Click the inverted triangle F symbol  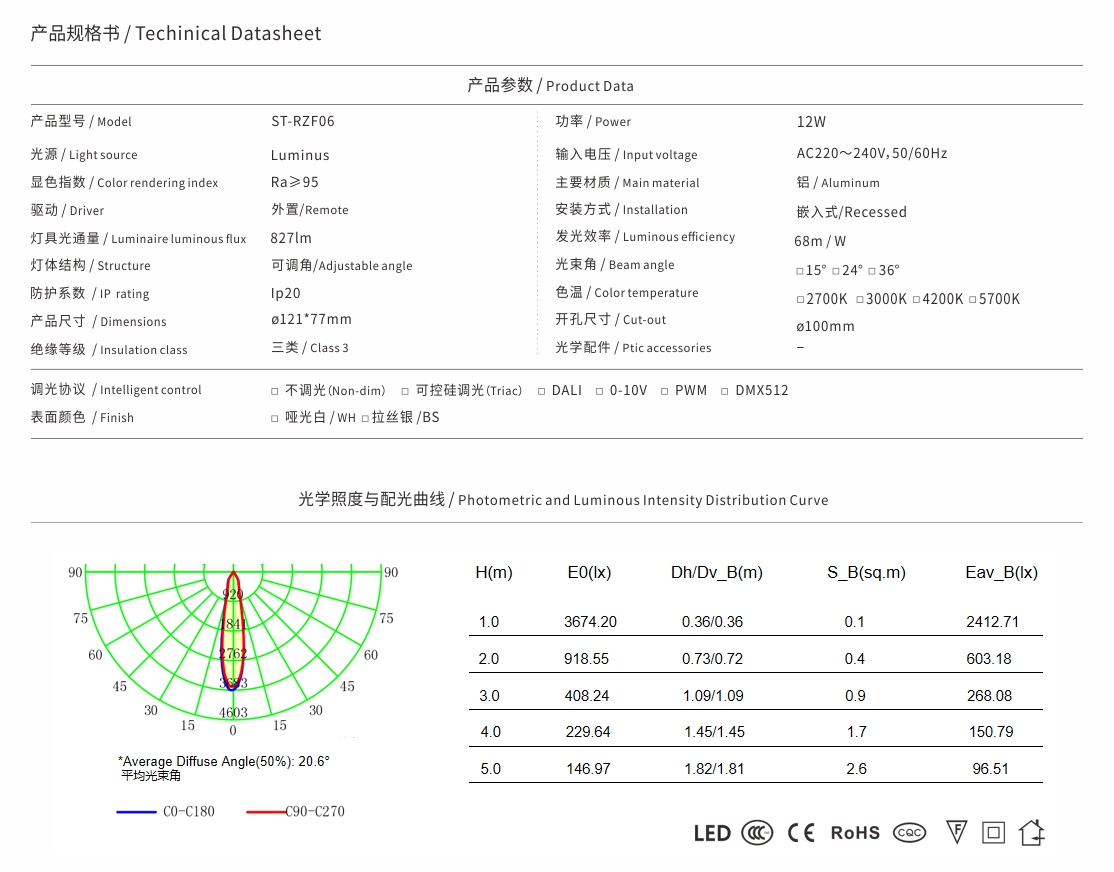pyautogui.click(x=956, y=832)
